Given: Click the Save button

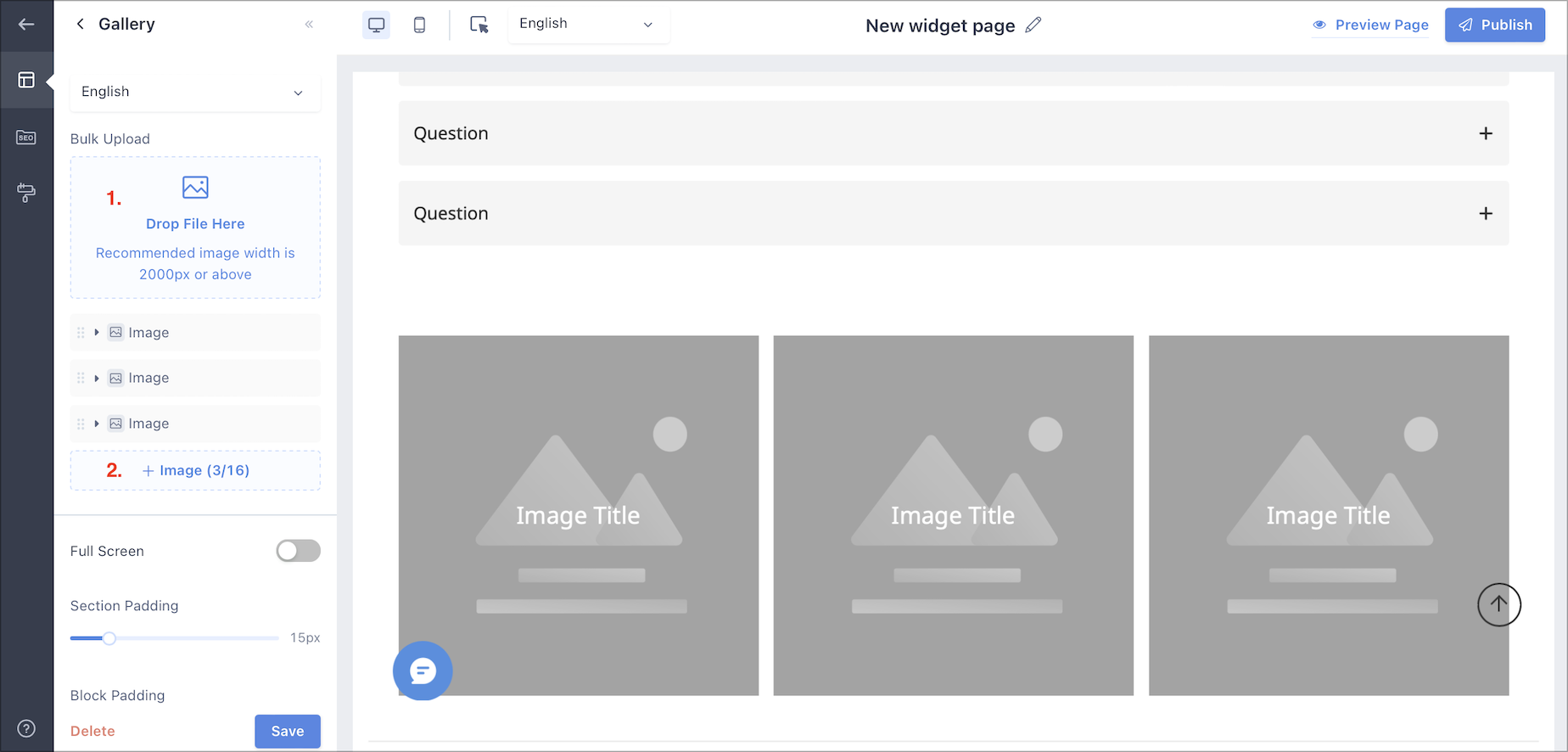Looking at the screenshot, I should pyautogui.click(x=288, y=731).
